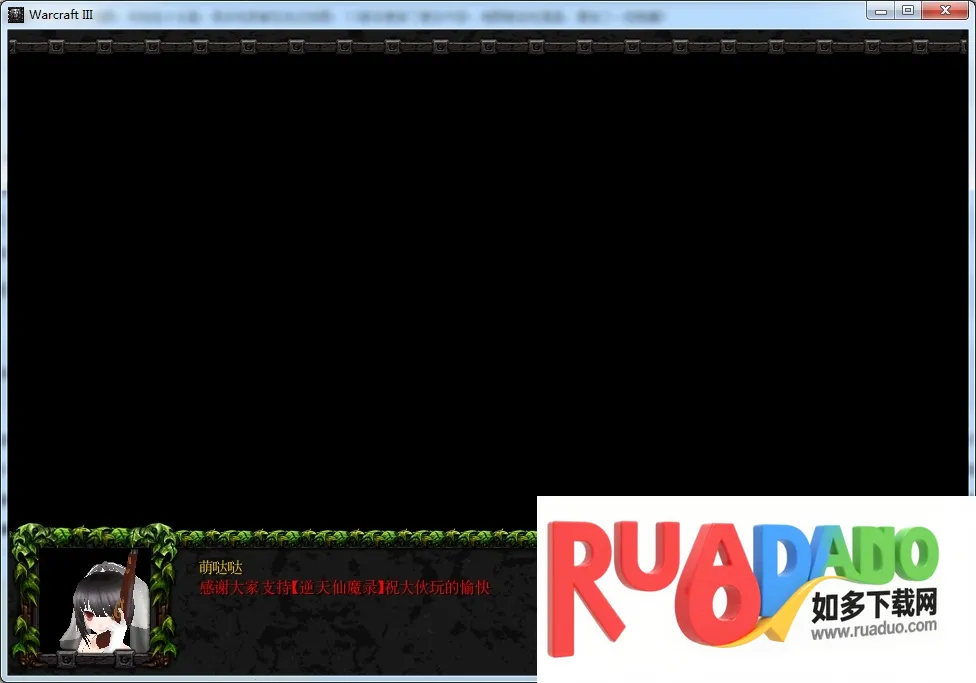Click the leafy vine border above dialogue
Image resolution: width=976 pixels, height=683 pixels.
(x=350, y=537)
